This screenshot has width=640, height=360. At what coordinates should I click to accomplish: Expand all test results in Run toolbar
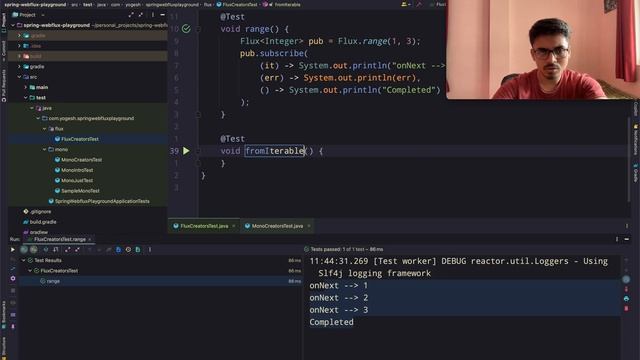click(x=68, y=249)
